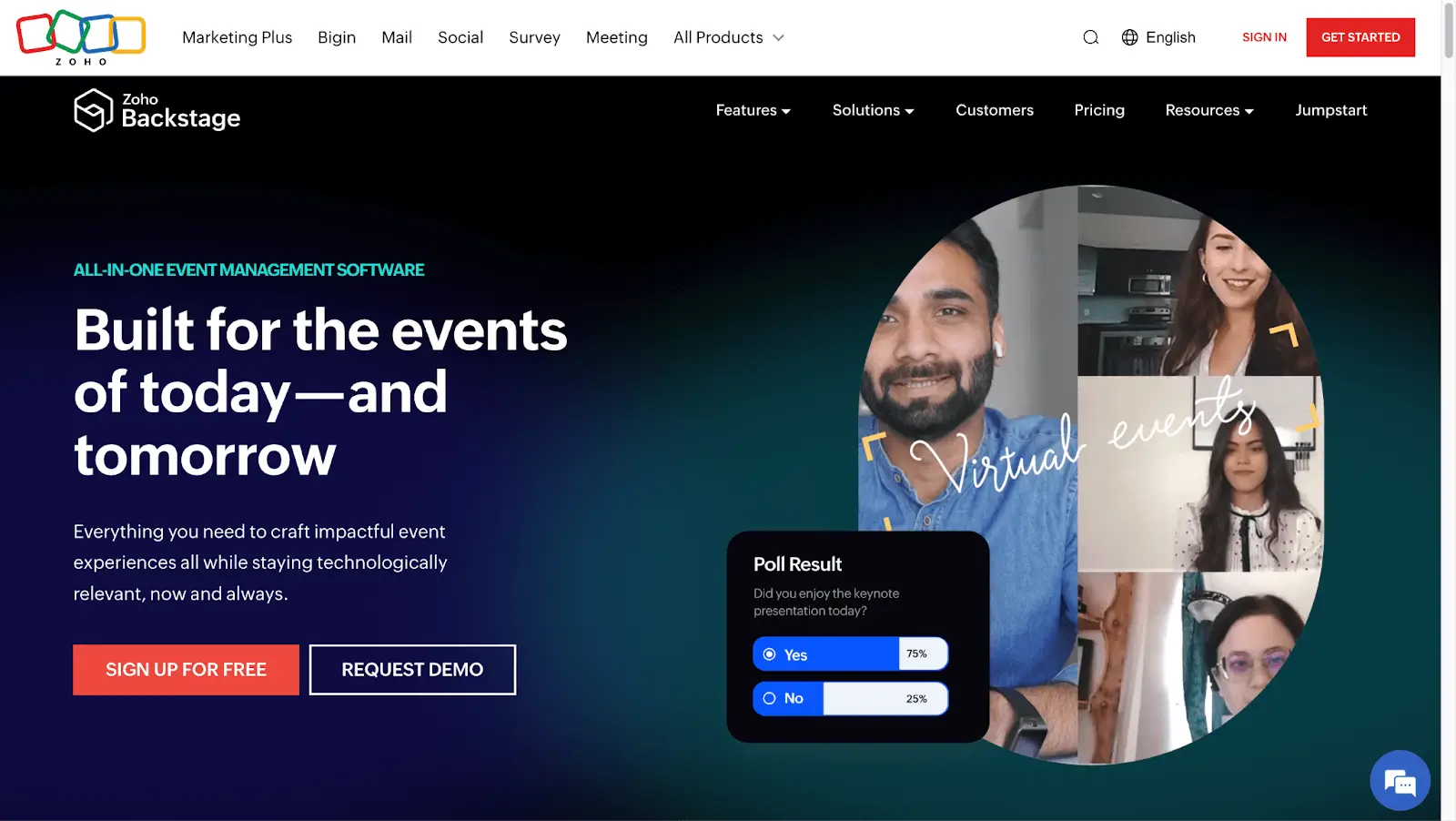Image resolution: width=1456 pixels, height=821 pixels.
Task: Click the globe language icon
Action: 1129,37
